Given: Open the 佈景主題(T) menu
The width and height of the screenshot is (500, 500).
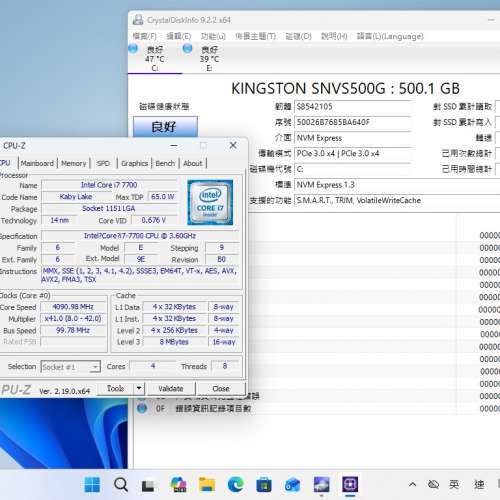Looking at the screenshot, I should 256,36.
